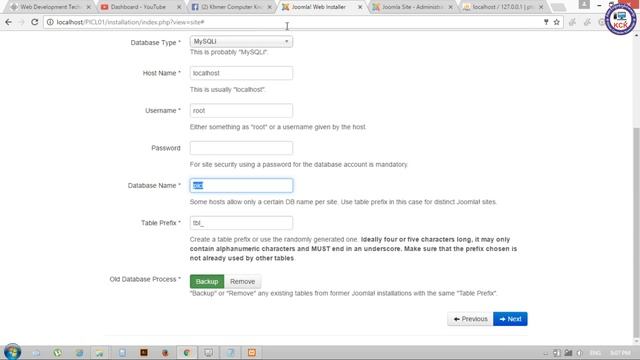The image size is (640, 360).
Task: Reload the current page
Action: 35,22
